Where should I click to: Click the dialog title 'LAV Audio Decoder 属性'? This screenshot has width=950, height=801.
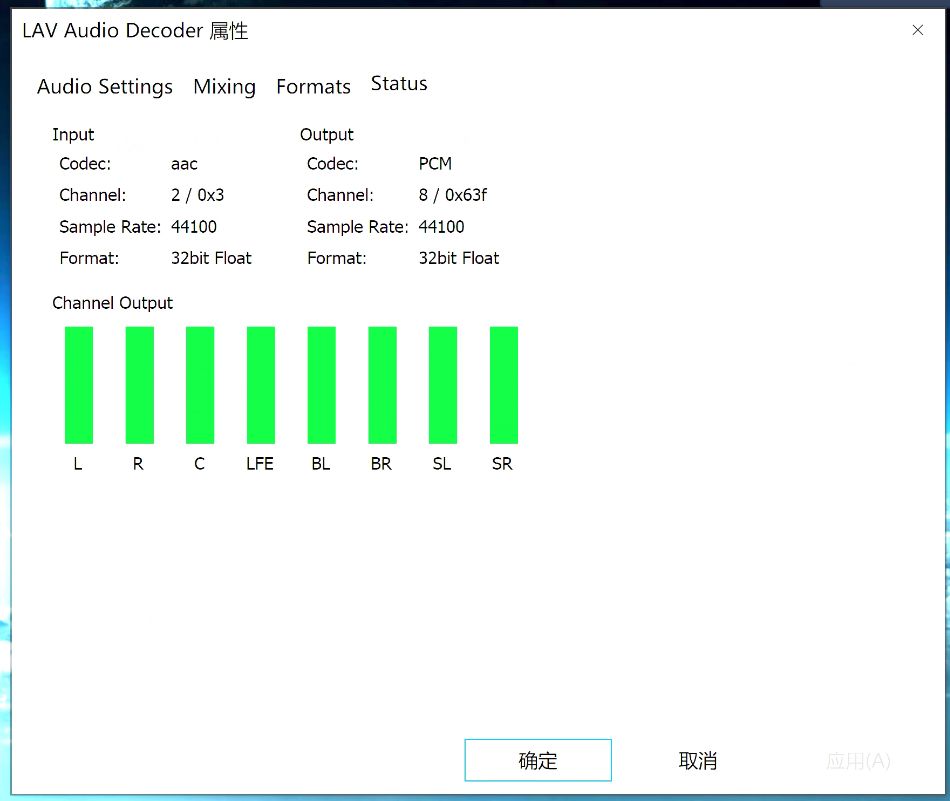coord(135,30)
